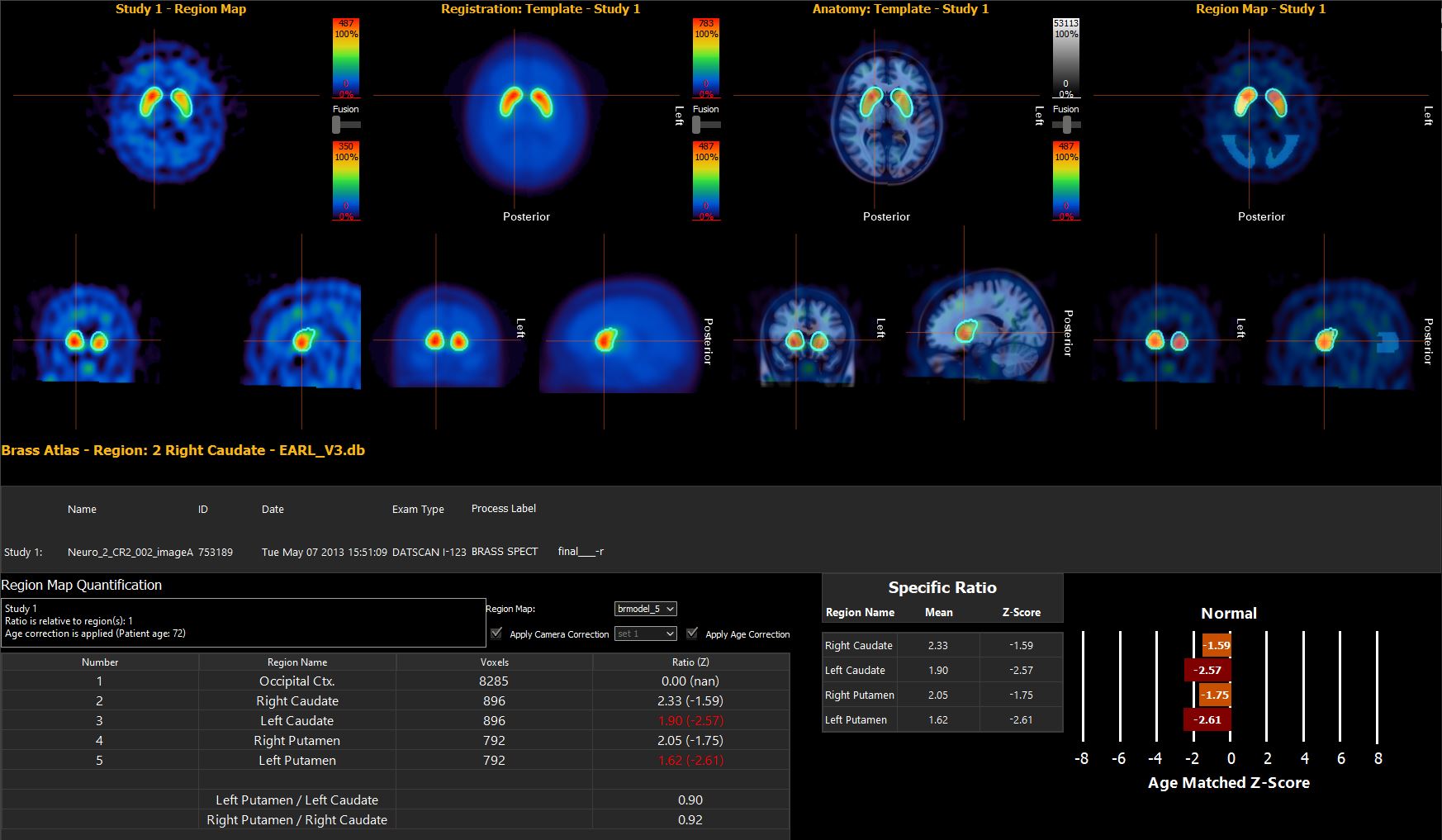Click the Left Caudate entry in Specific Ratio

[855, 670]
